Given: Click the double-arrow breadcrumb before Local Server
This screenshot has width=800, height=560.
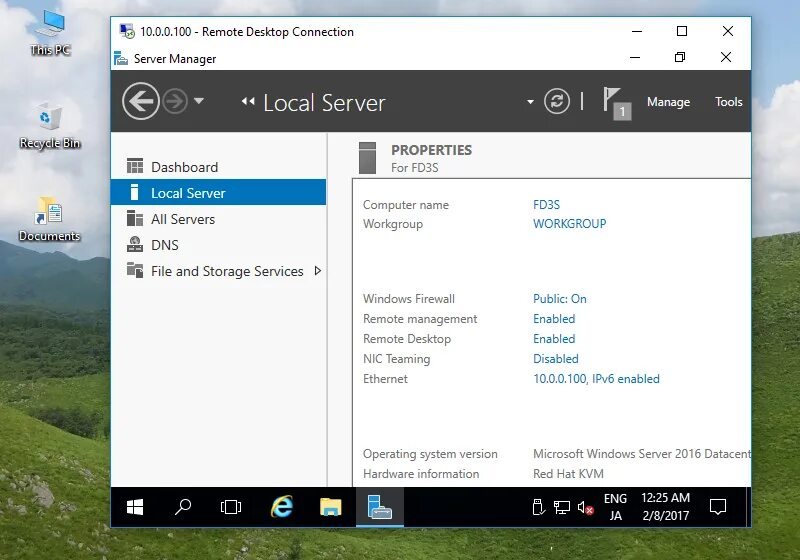Looking at the screenshot, I should [x=248, y=101].
